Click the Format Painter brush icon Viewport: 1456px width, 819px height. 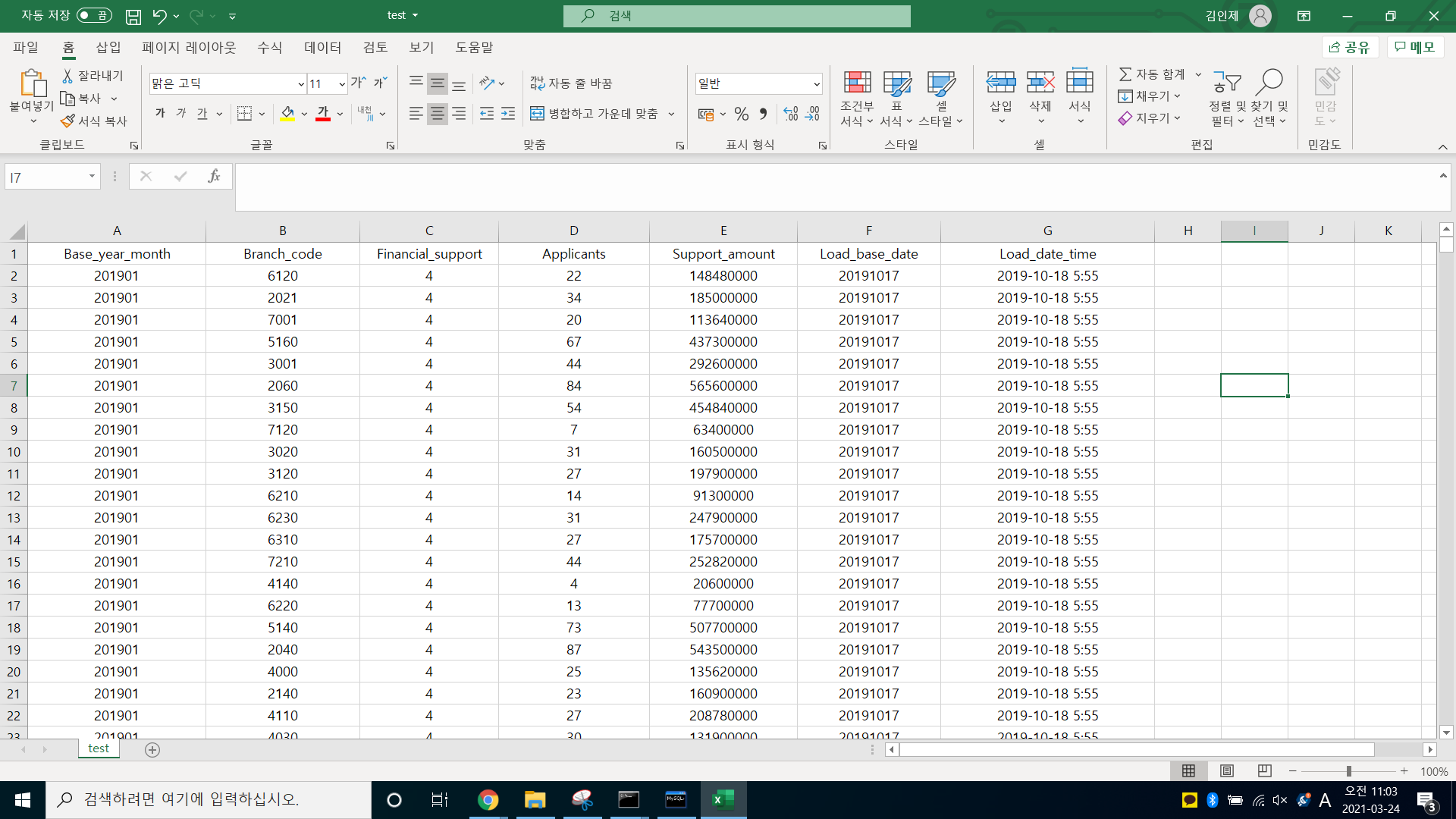[68, 121]
